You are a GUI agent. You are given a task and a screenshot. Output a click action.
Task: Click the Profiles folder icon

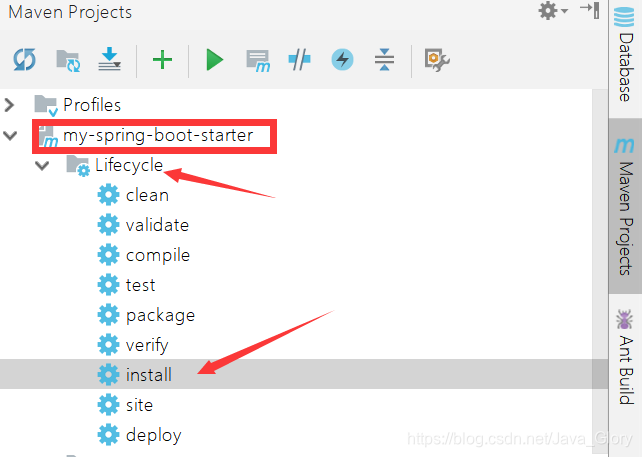[45, 105]
